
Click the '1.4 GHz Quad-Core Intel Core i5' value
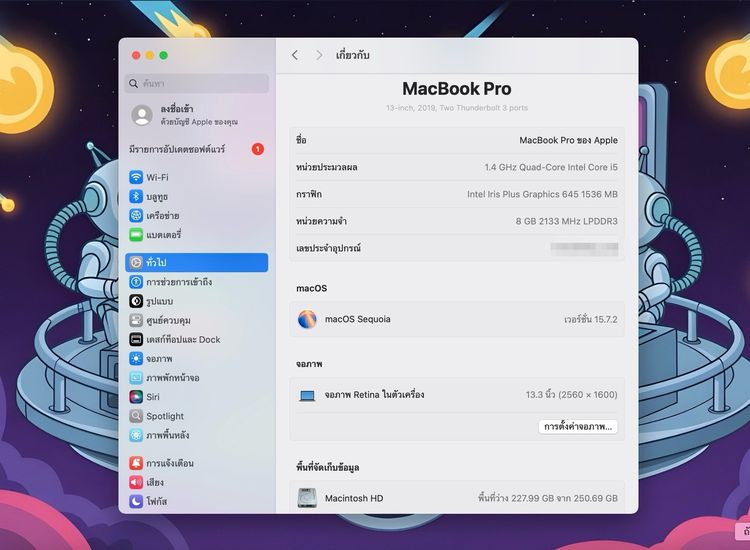(x=551, y=167)
